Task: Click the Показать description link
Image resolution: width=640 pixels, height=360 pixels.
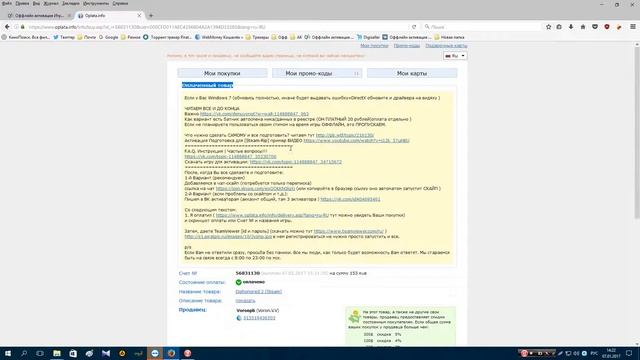Action: (245, 301)
